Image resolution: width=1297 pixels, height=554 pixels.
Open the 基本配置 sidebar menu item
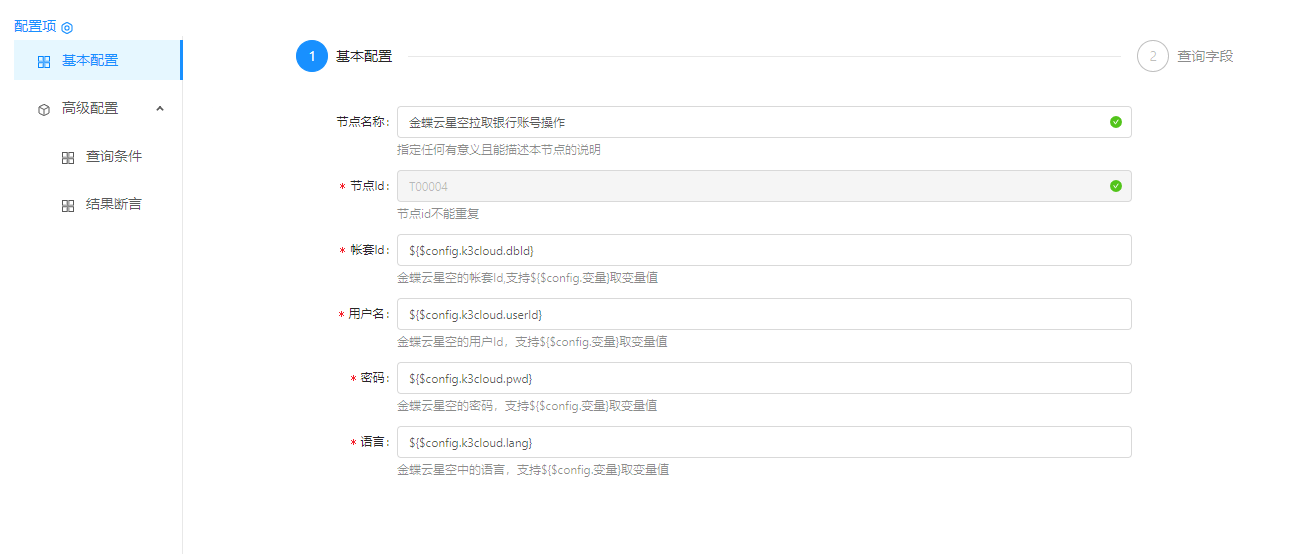click(90, 60)
